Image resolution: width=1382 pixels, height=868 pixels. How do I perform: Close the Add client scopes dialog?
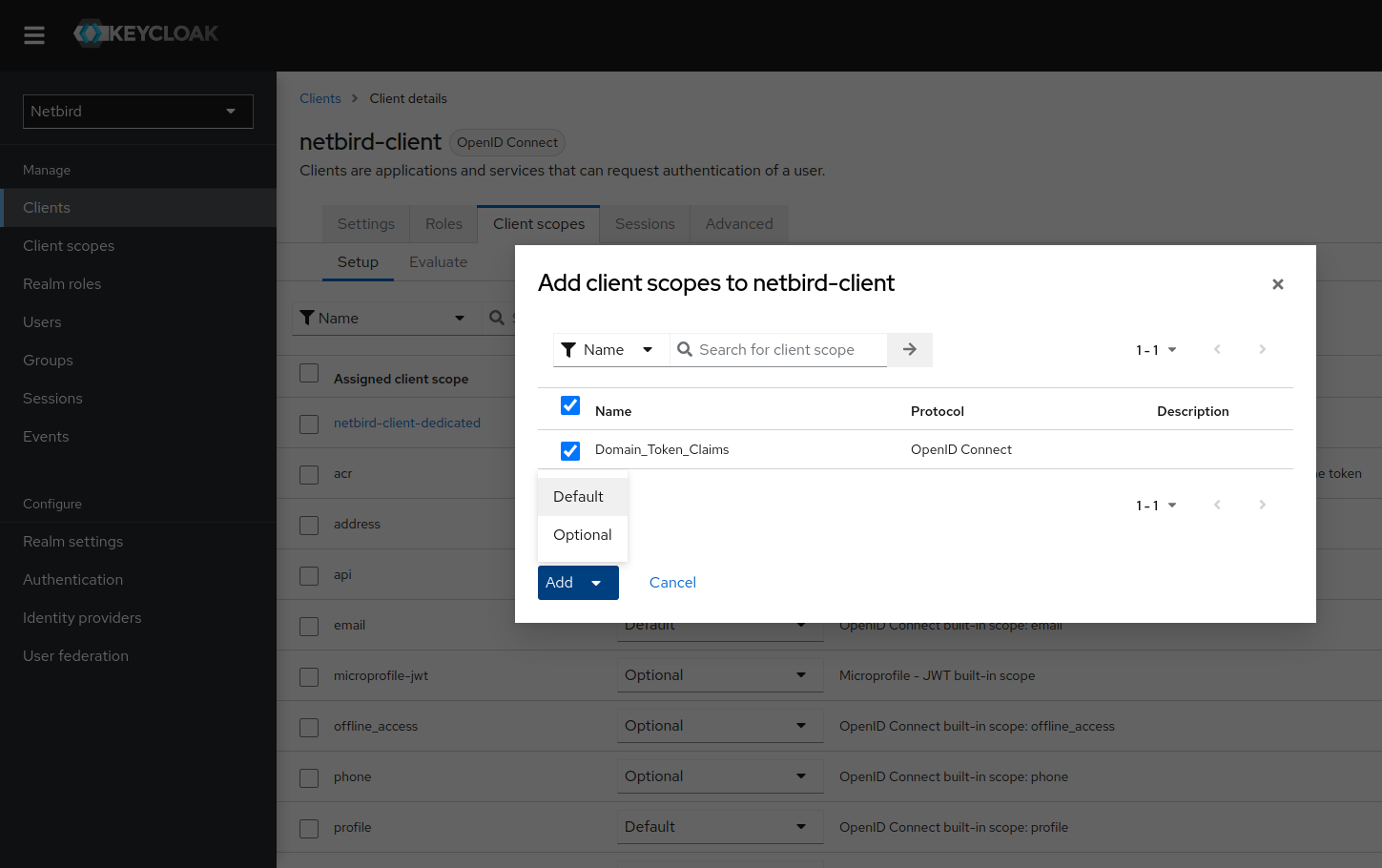coord(1277,284)
